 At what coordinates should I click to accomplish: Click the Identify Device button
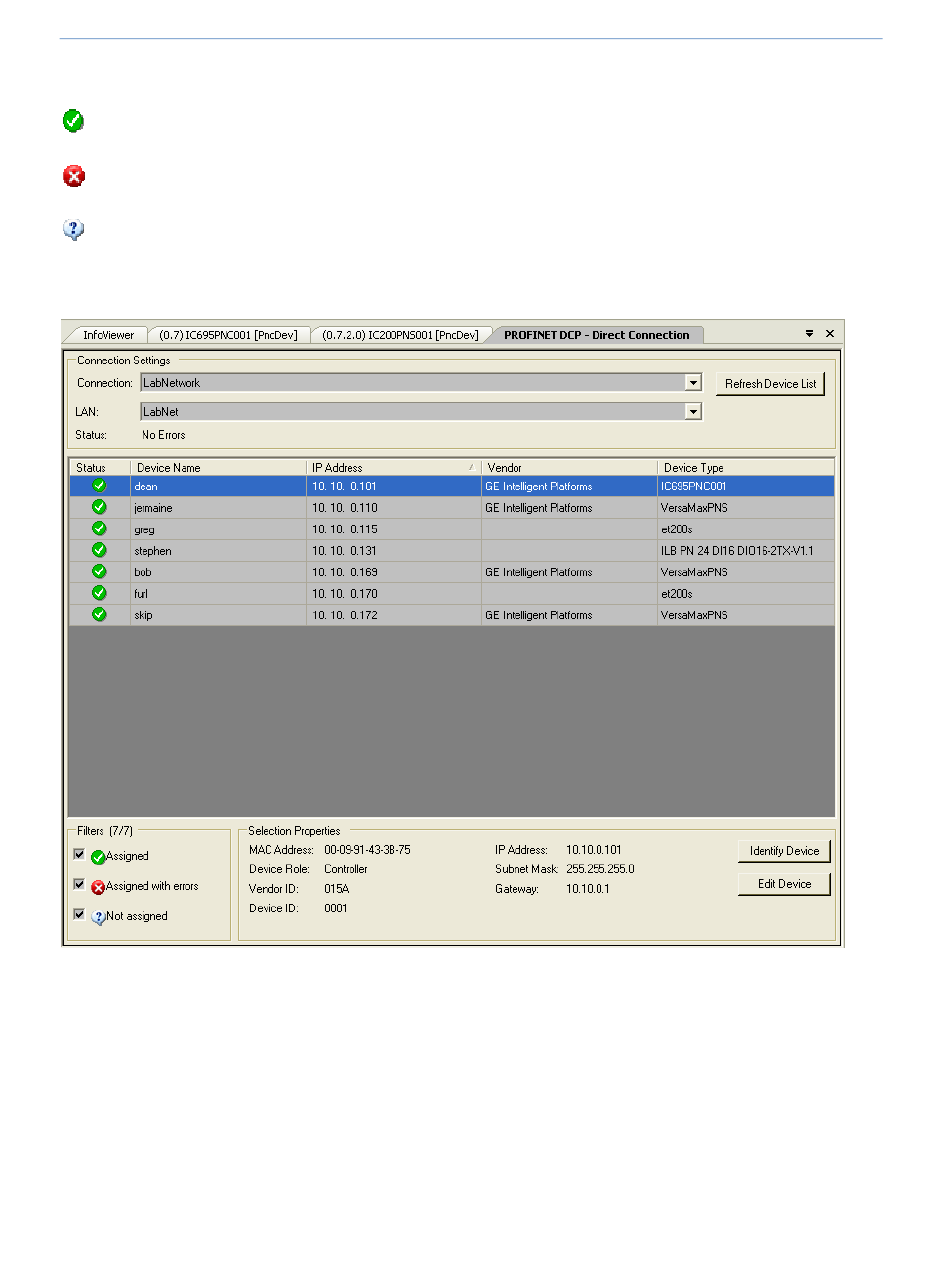784,851
